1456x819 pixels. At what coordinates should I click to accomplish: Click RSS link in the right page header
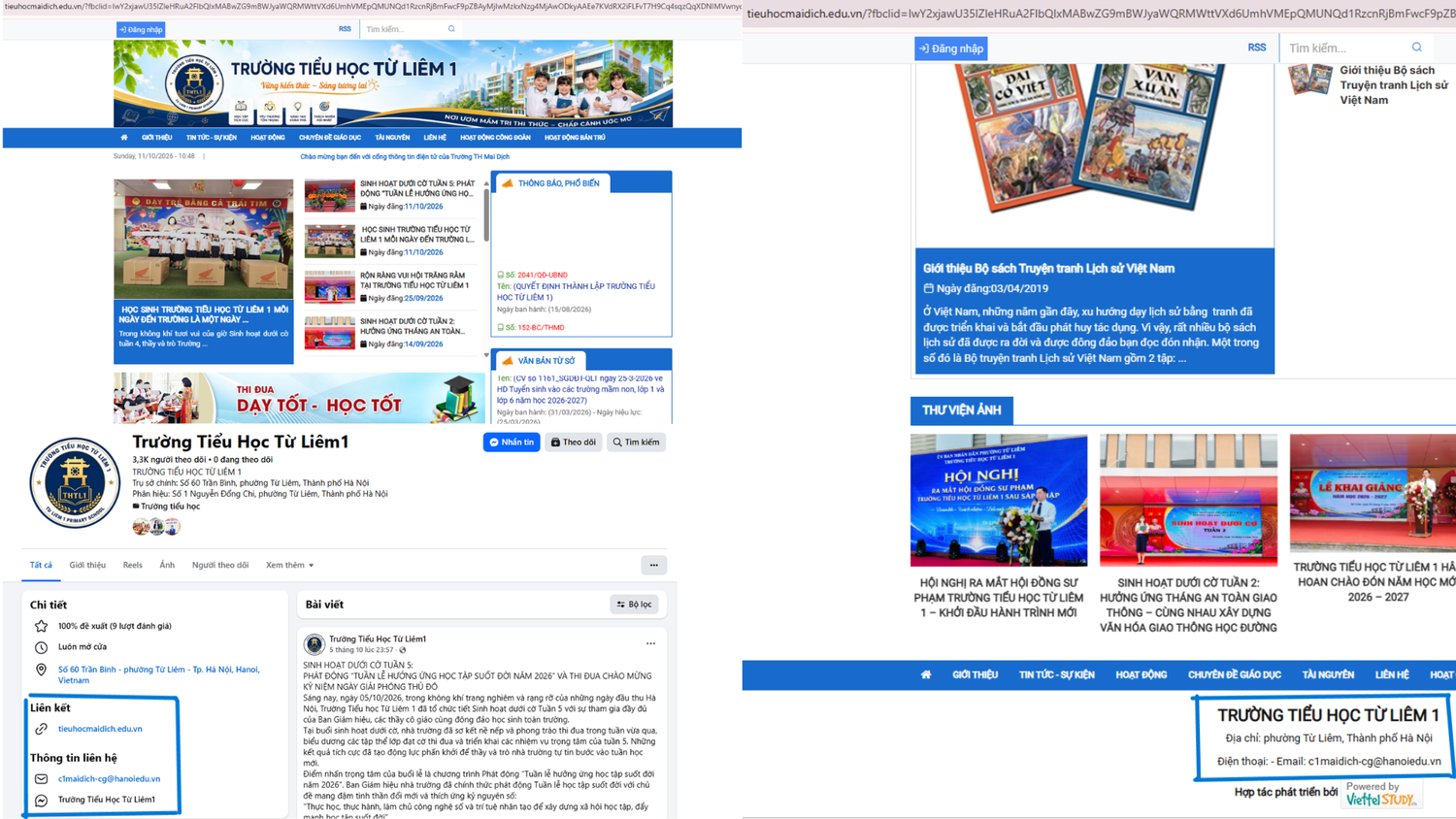(x=1256, y=48)
